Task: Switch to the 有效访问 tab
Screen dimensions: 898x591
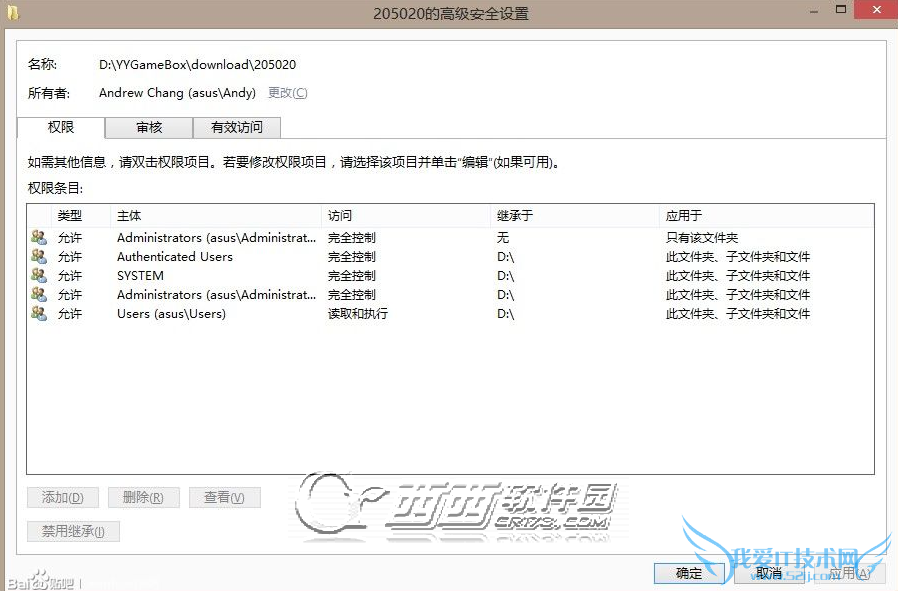Action: pos(237,127)
